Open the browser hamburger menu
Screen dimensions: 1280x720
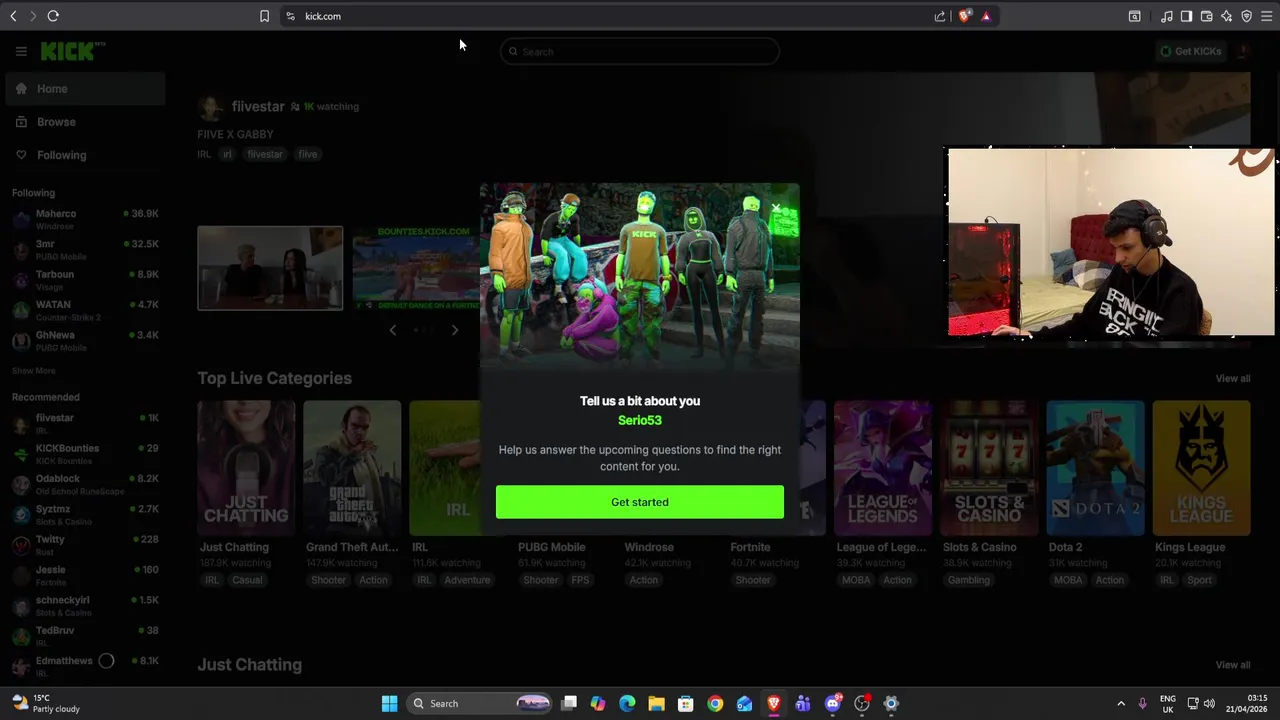point(1267,16)
